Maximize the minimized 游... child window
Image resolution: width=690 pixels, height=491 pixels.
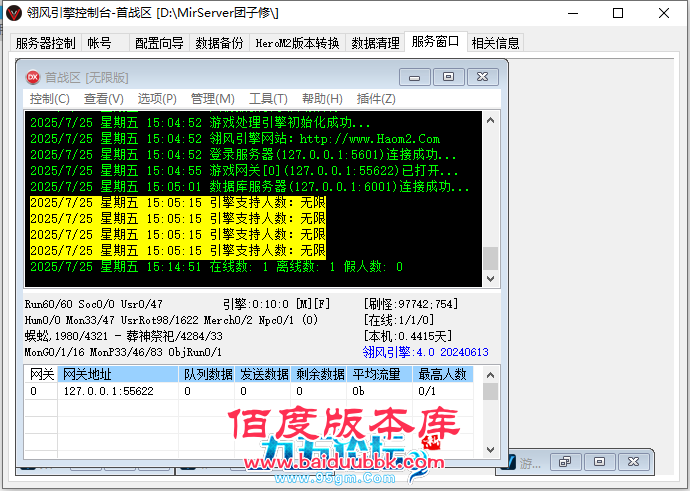(x=599, y=462)
